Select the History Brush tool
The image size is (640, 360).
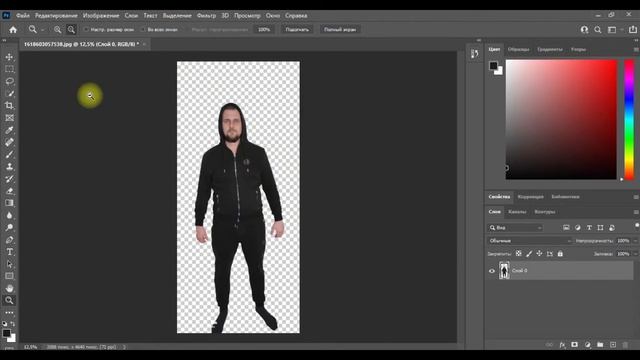click(x=9, y=179)
